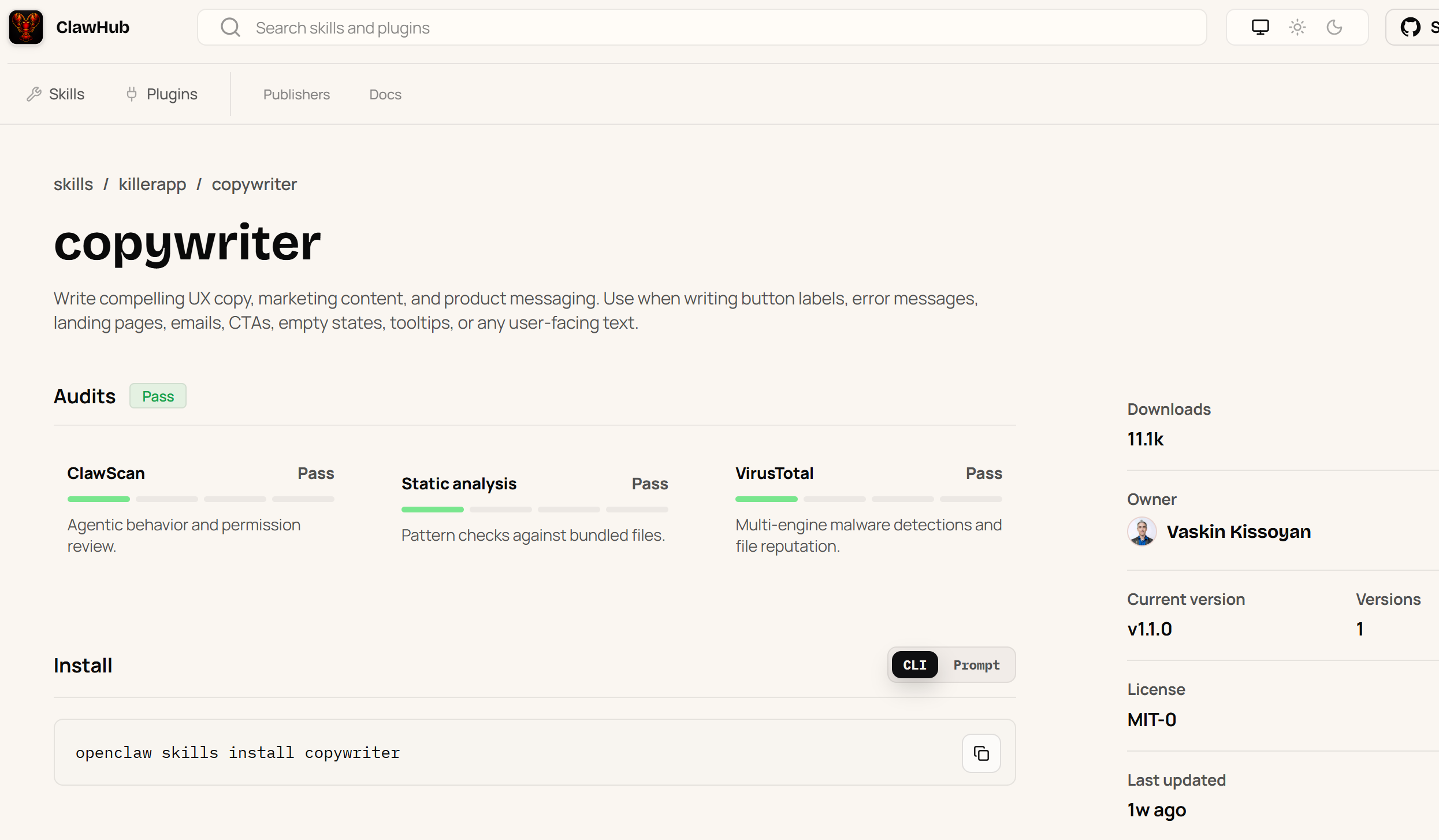
Task: Click the Current version label
Action: 1185,599
